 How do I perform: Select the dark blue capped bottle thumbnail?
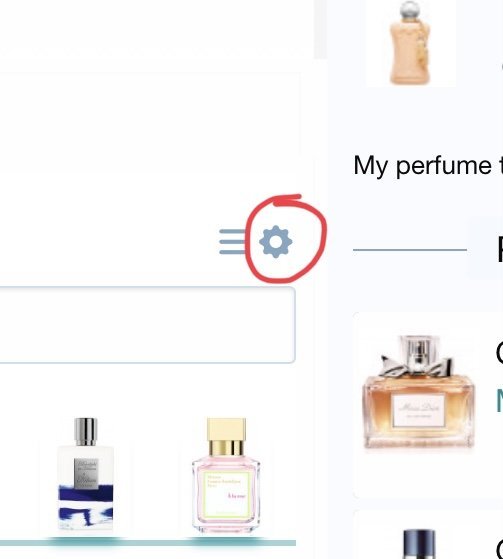(x=419, y=544)
